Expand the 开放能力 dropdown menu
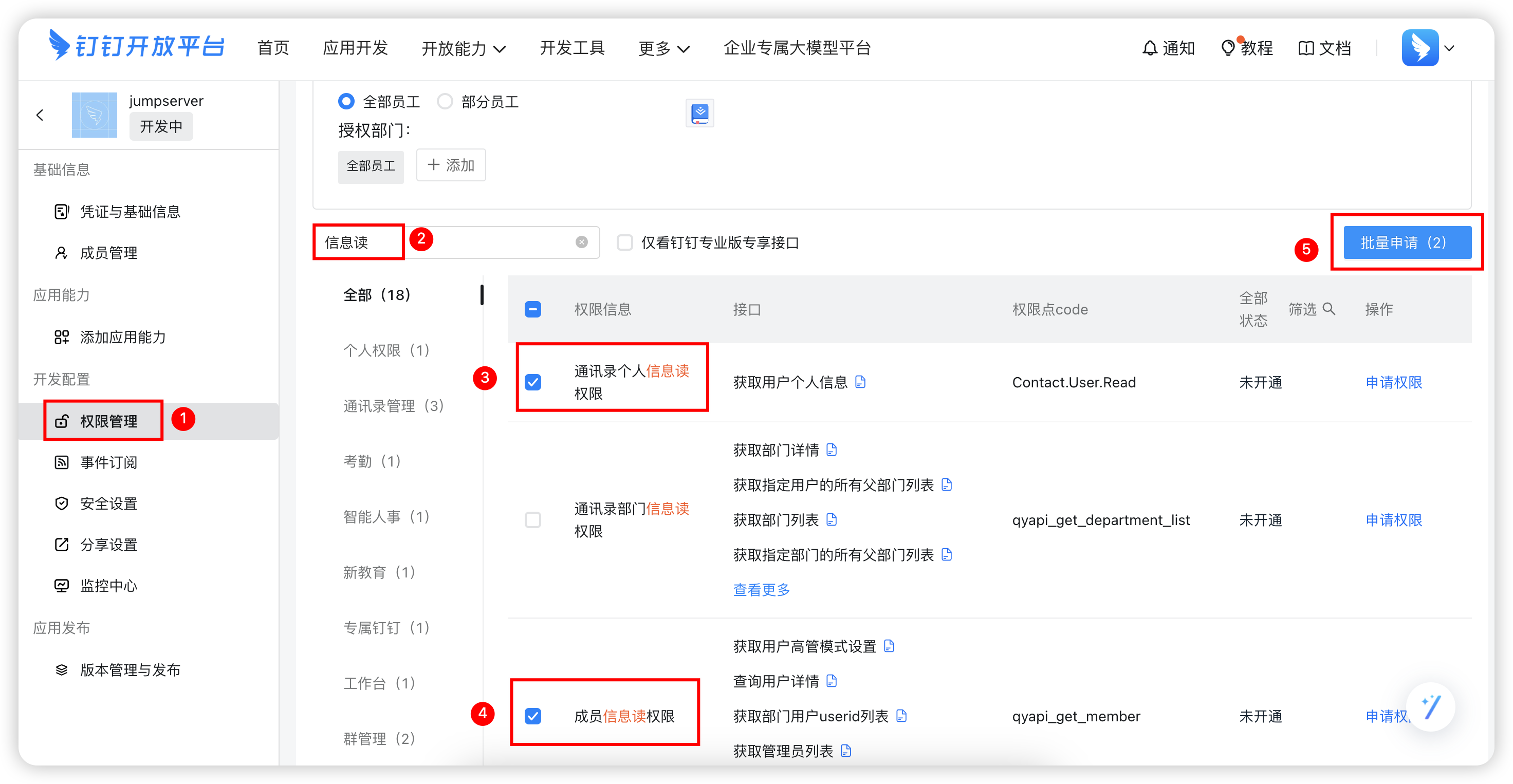Screen dimensions: 1513x784 tap(464, 48)
